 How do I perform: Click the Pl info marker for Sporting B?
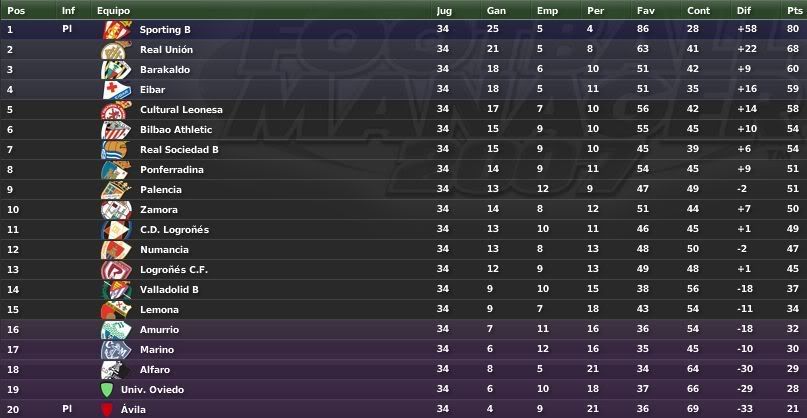point(67,29)
